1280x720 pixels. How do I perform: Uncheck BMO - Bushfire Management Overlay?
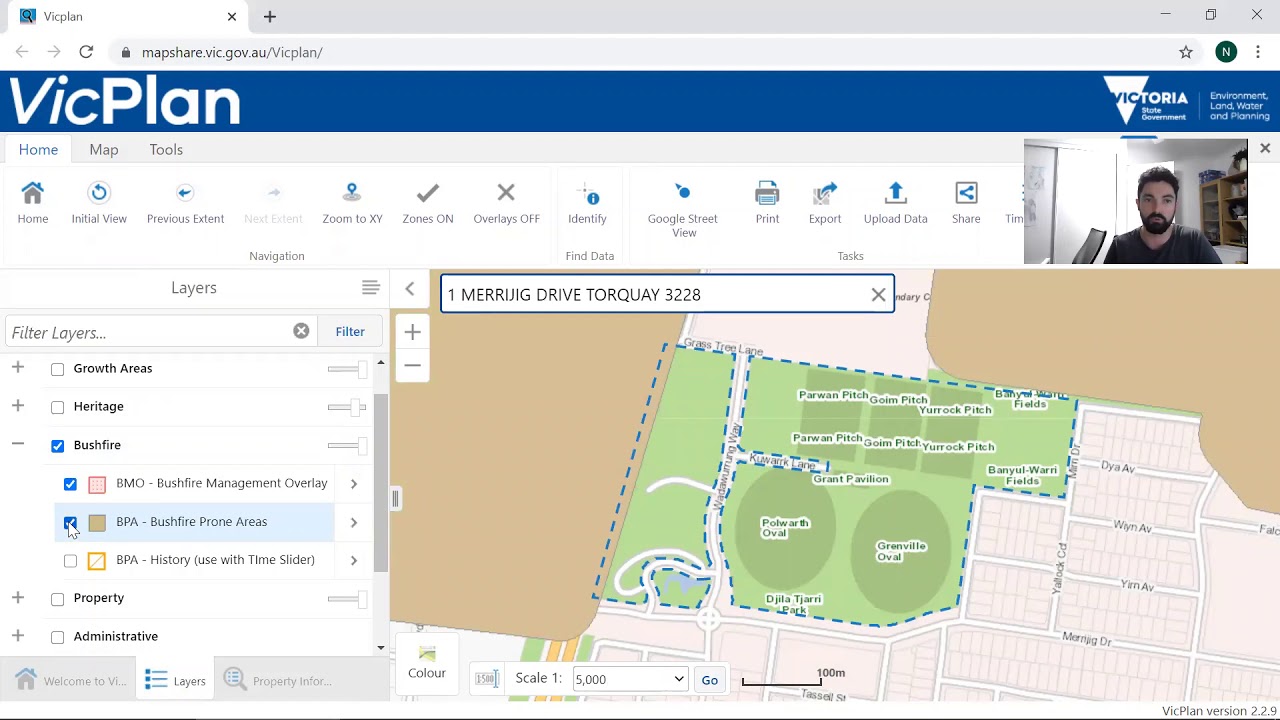(x=70, y=484)
